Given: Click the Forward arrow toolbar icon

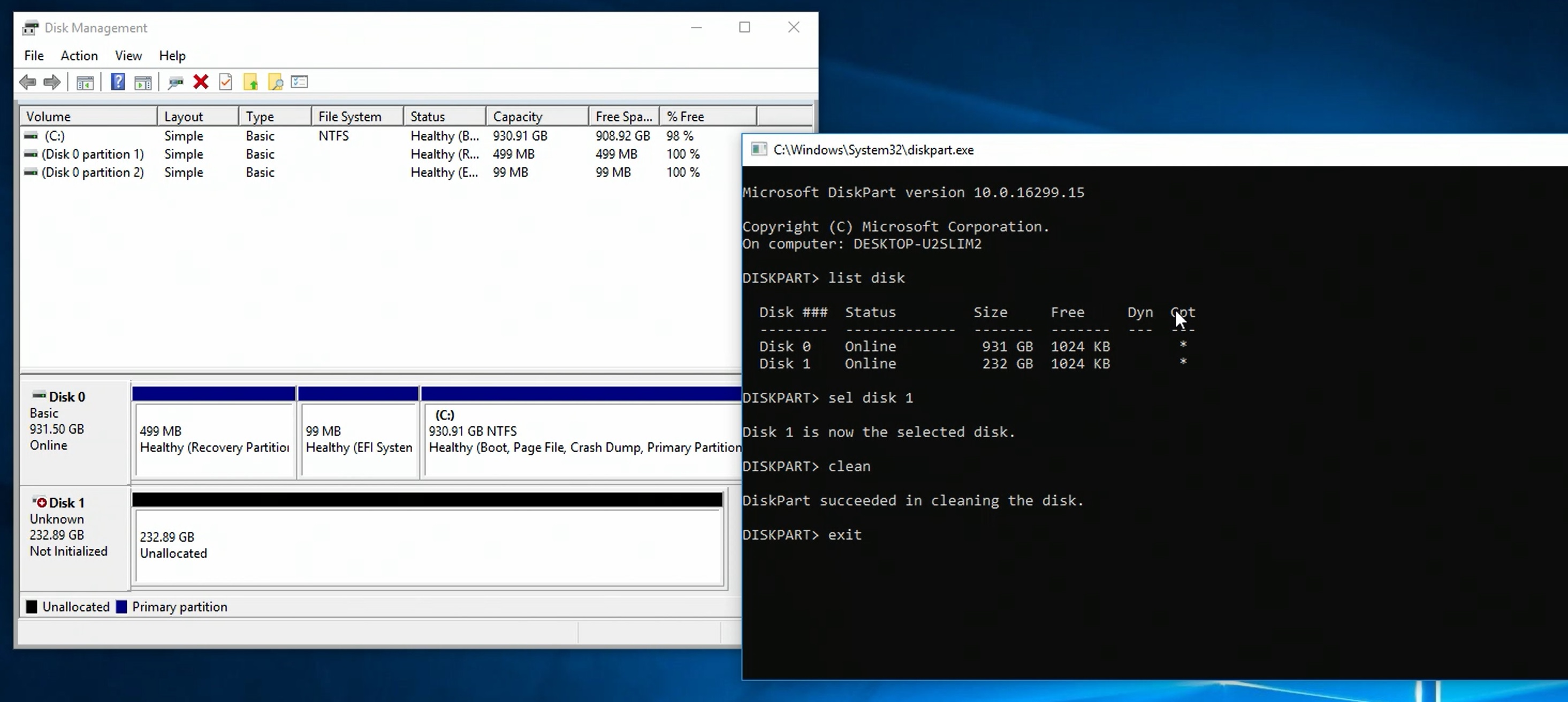Looking at the screenshot, I should coord(52,81).
